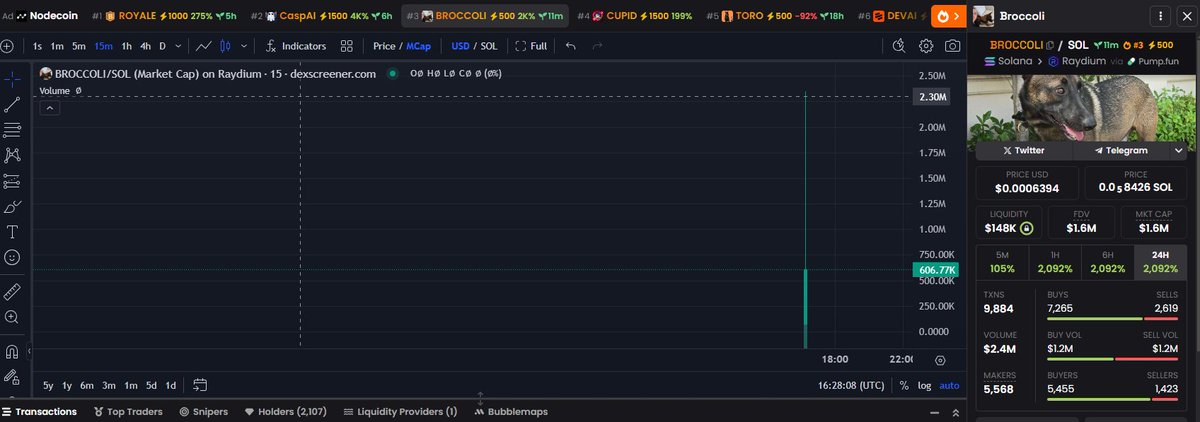Open axis settings gear near time scale
Viewport: 1200px width, 422px height.
940,360
